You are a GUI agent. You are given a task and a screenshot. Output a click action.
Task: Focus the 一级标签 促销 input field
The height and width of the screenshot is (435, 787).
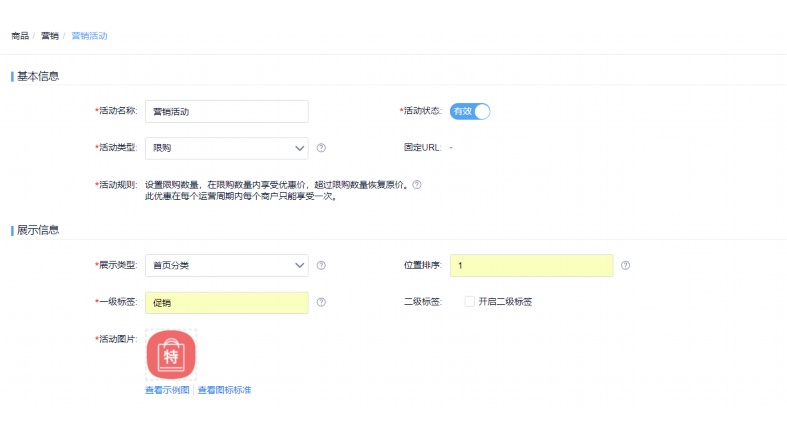point(227,303)
